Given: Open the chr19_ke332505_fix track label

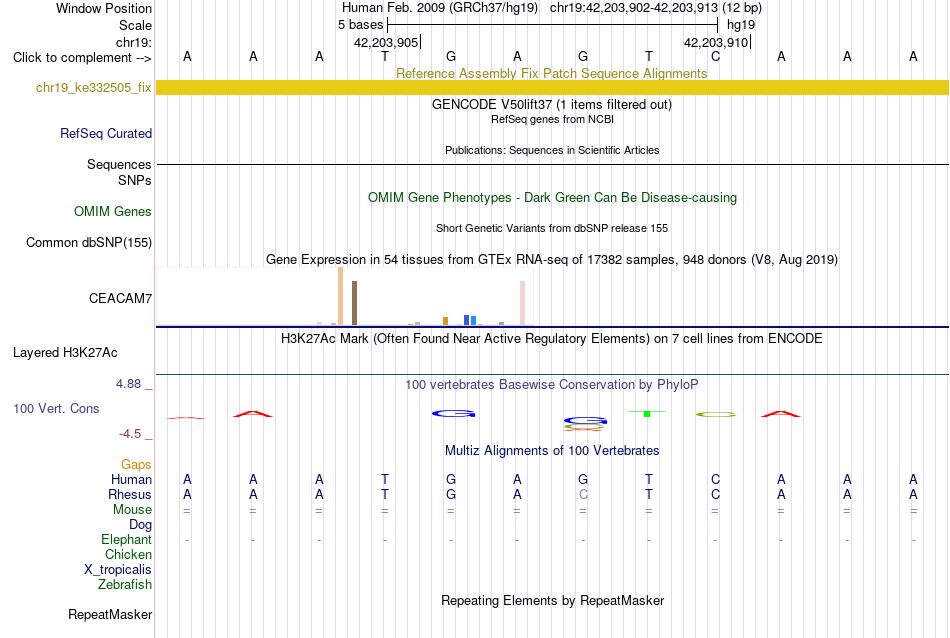Looking at the screenshot, I should (x=93, y=87).
